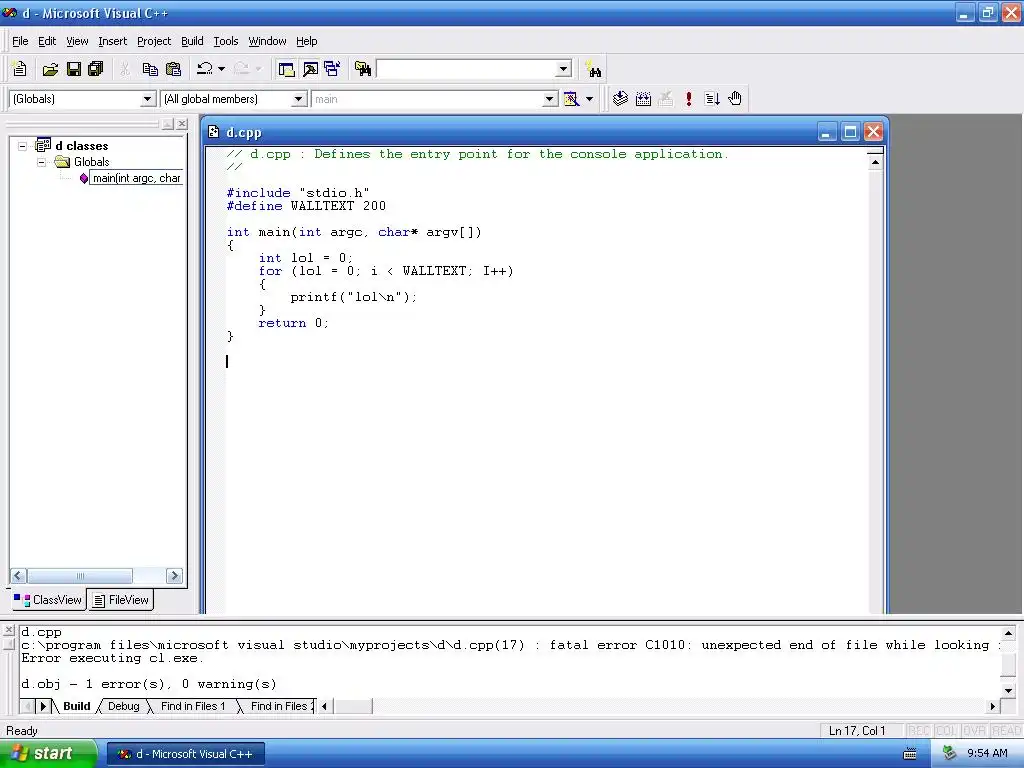This screenshot has width=1024, height=768.
Task: Click the hand Insert/Remove Breakpoint icon
Action: 735,99
